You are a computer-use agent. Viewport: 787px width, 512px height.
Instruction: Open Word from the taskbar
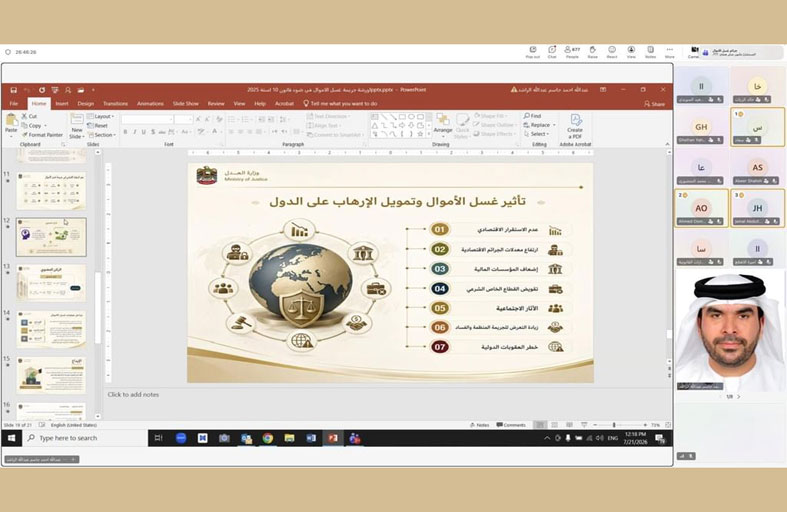point(311,438)
